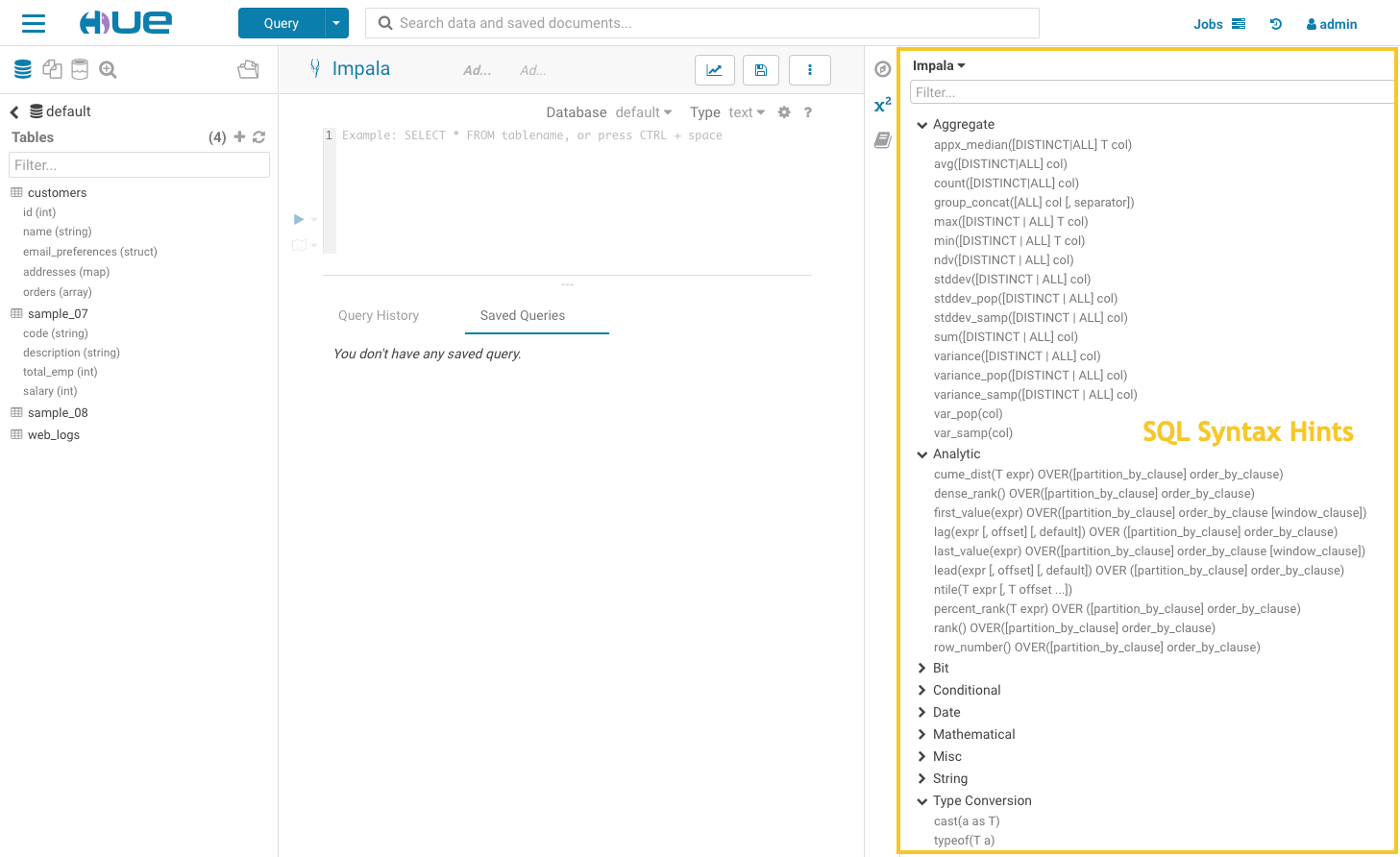
Task: Open query settings gear icon
Action: 784,112
